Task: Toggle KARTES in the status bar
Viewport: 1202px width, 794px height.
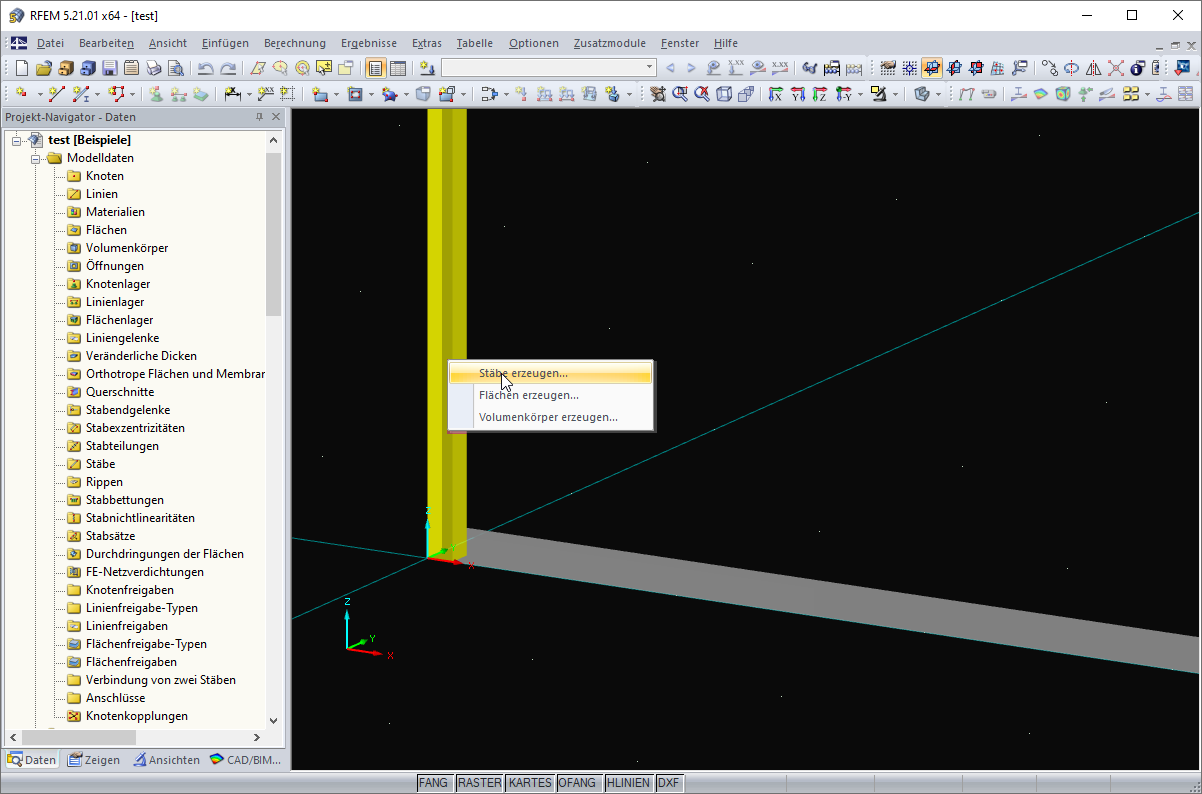Action: (x=529, y=783)
